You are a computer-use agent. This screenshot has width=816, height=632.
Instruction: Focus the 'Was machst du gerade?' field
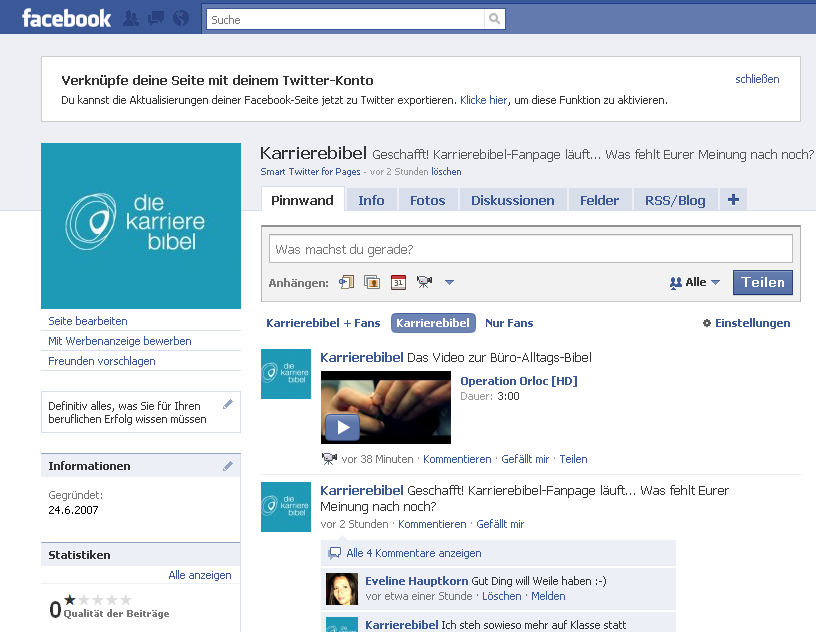[530, 249]
